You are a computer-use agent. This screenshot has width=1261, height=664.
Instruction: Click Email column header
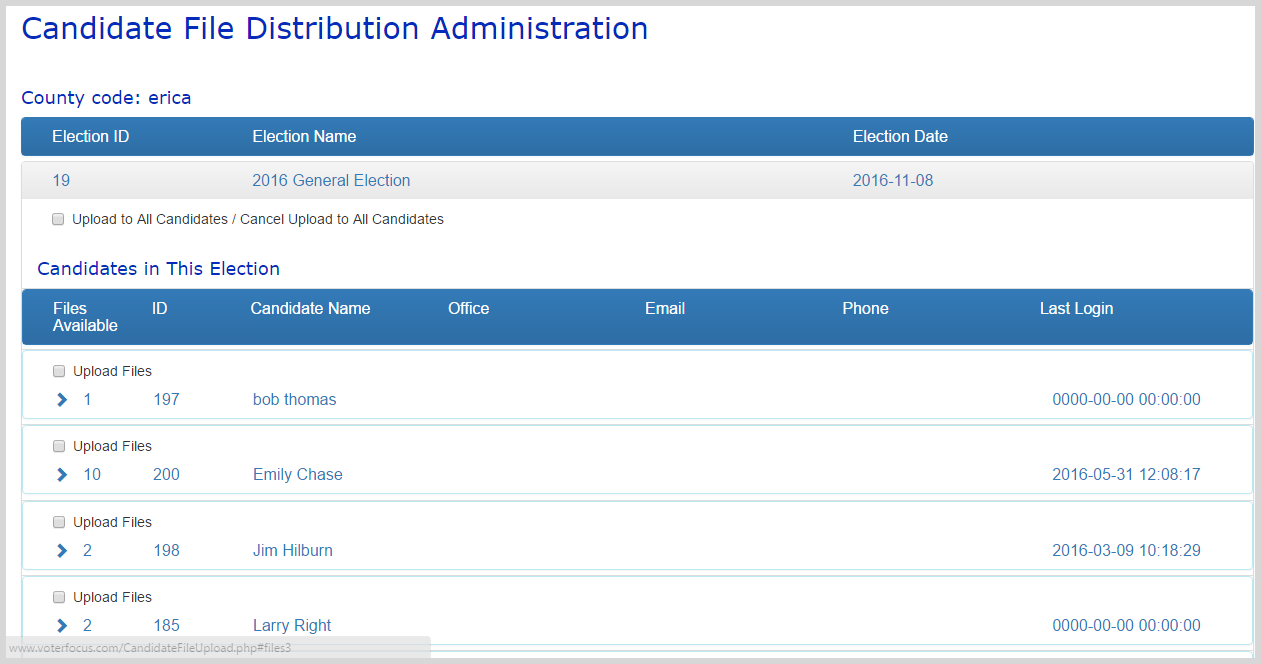coord(665,309)
